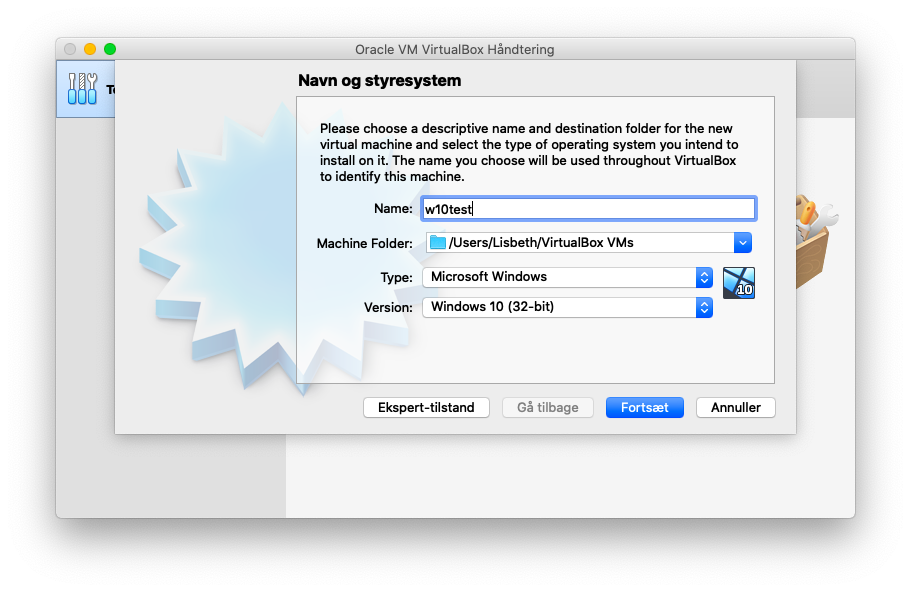Click the toolbox welcome icon behind the dialog

[815, 241]
